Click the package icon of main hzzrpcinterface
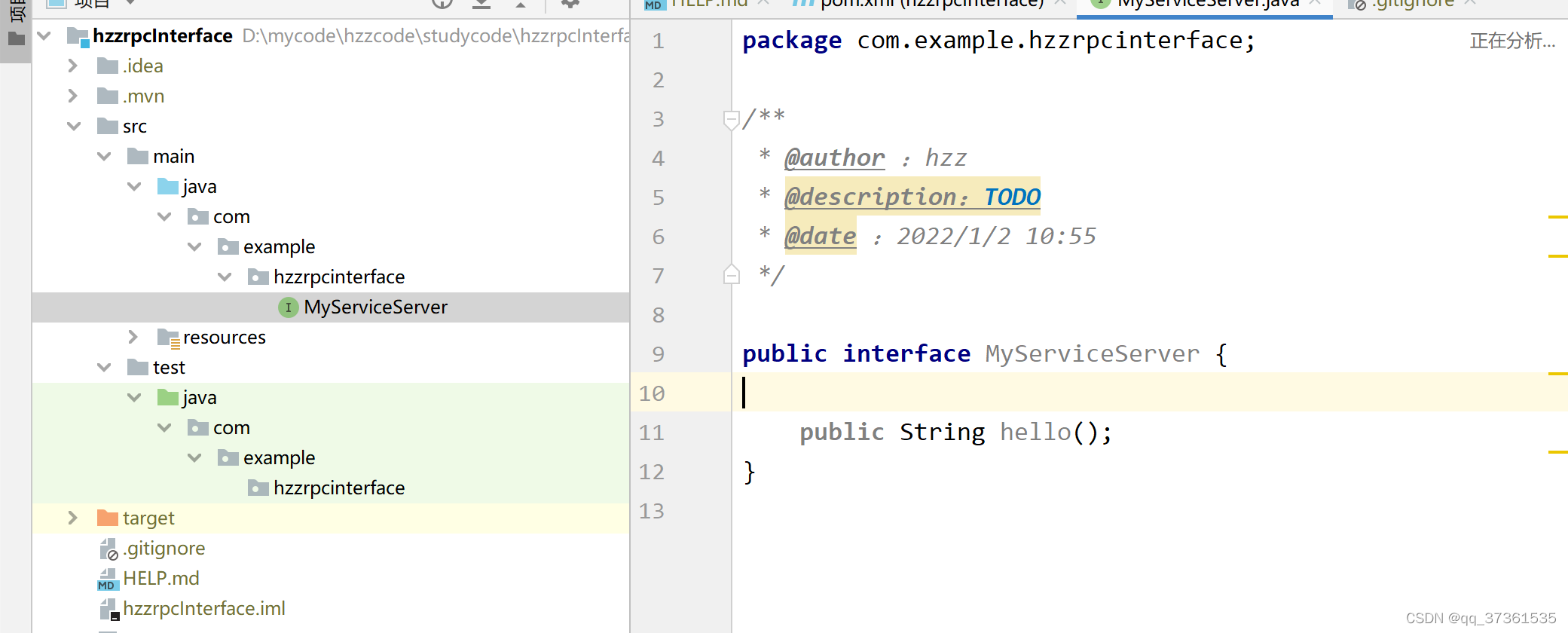1568x633 pixels. (258, 277)
